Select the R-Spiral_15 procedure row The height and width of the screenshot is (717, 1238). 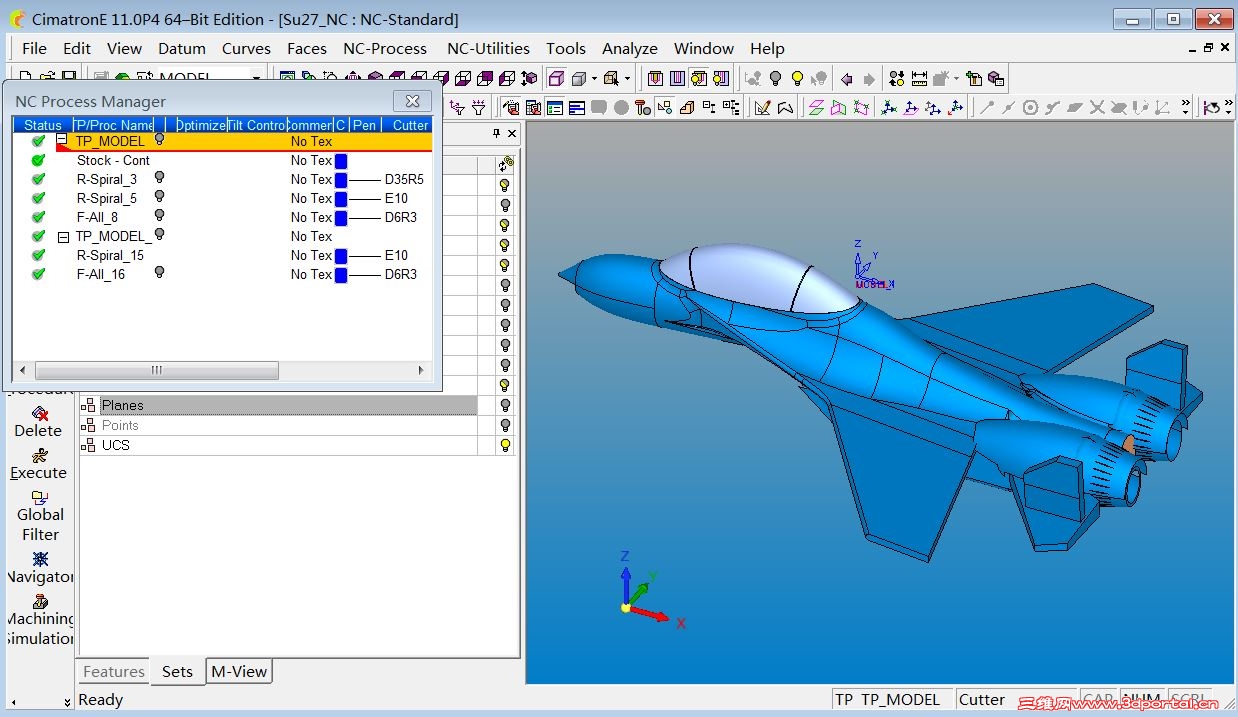click(x=222, y=255)
